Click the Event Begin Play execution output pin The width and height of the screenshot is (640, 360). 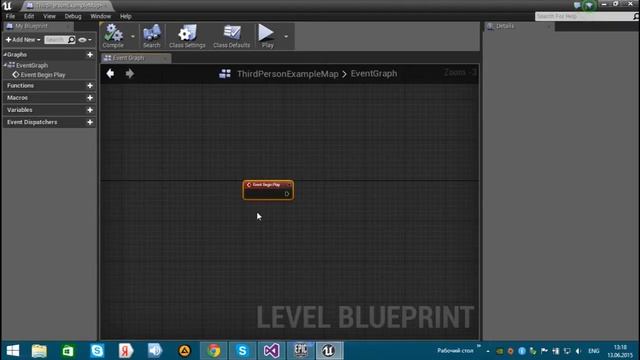(x=287, y=194)
